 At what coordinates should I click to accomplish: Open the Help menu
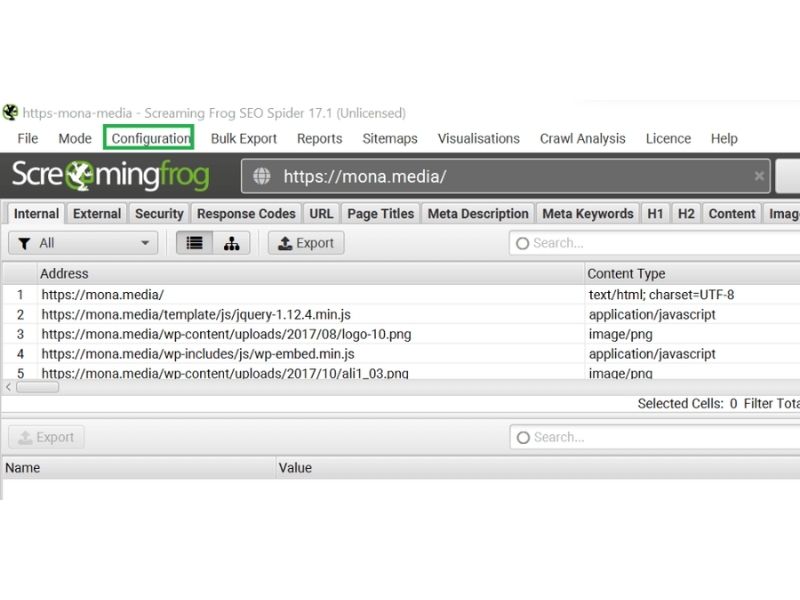point(724,138)
